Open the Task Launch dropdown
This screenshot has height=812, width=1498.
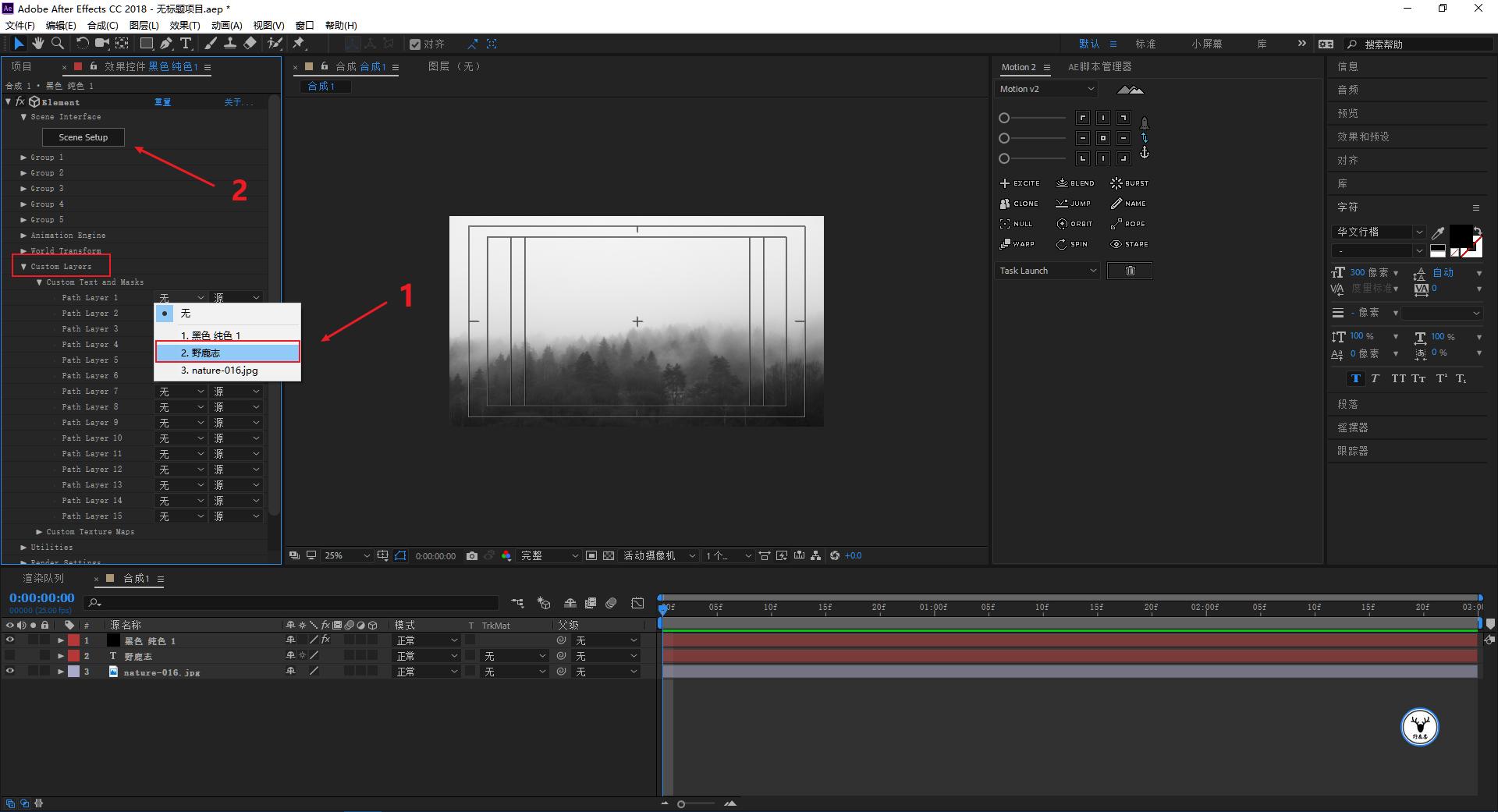point(1047,271)
